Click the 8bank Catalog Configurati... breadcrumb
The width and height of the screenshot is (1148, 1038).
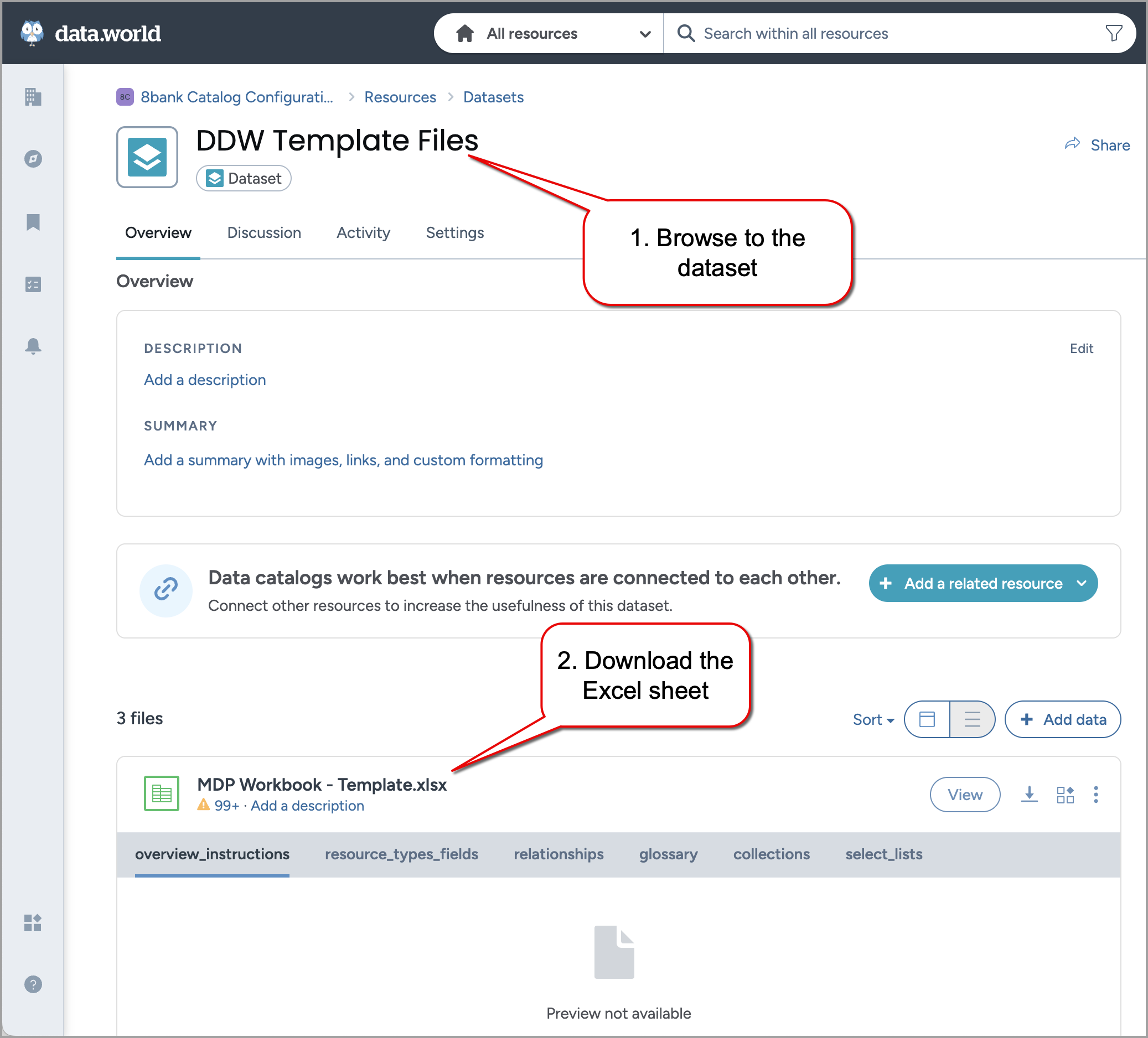(237, 97)
